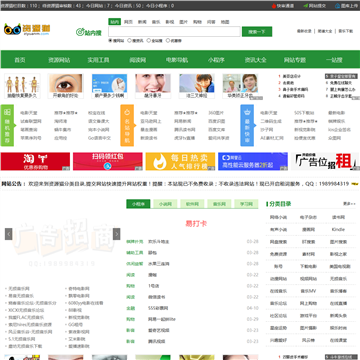The width and height of the screenshot is (360, 360).
Task: Open the 小程序 item in green navigation bar
Action: pyautogui.click(x=216, y=60)
